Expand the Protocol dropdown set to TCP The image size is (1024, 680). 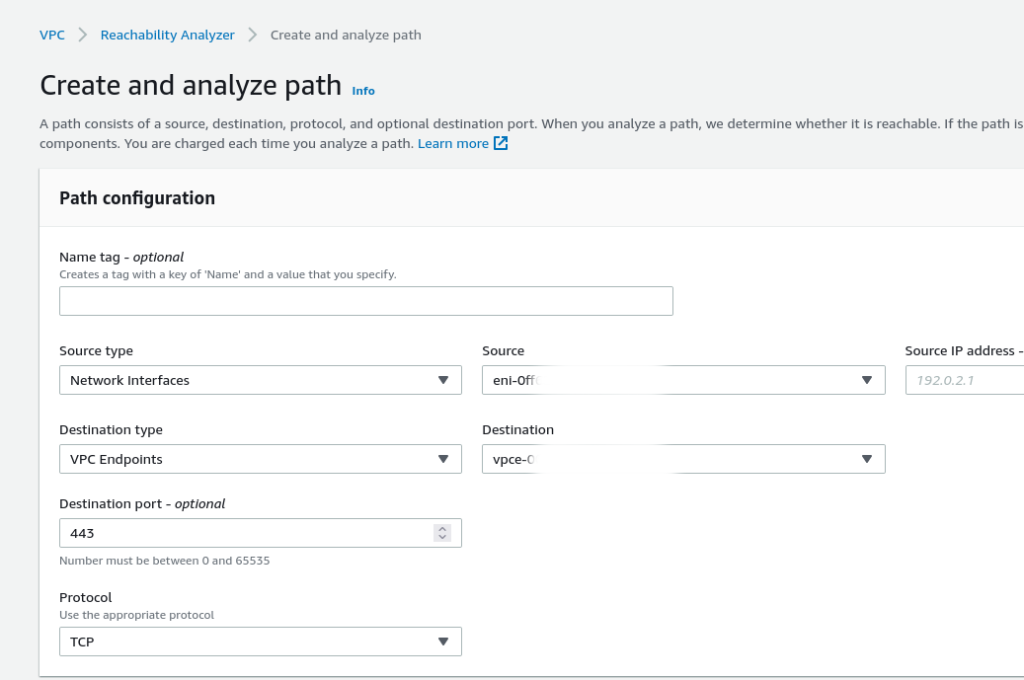click(x=260, y=641)
